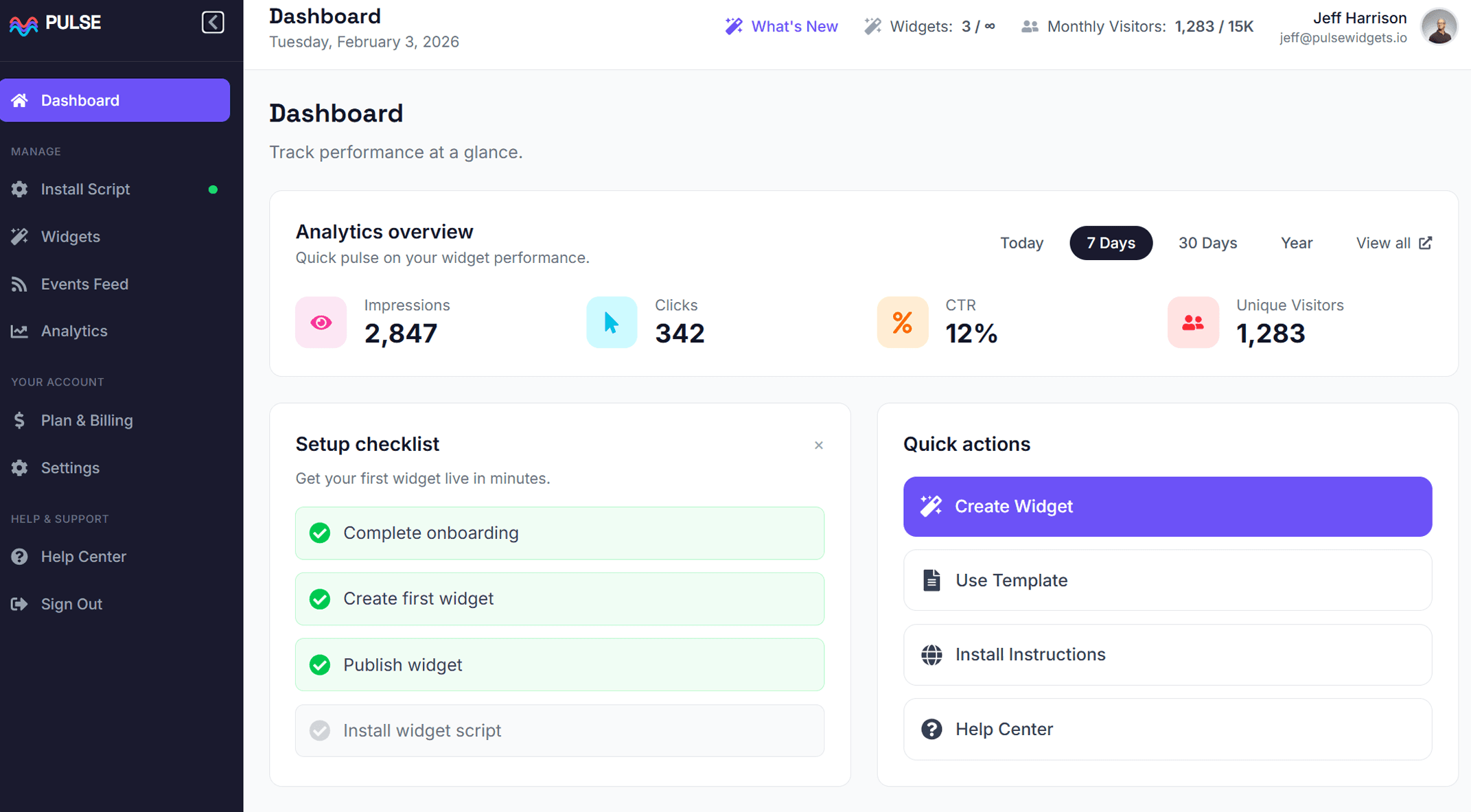Open Analytics using the chart icon
1471x812 pixels.
(x=19, y=331)
